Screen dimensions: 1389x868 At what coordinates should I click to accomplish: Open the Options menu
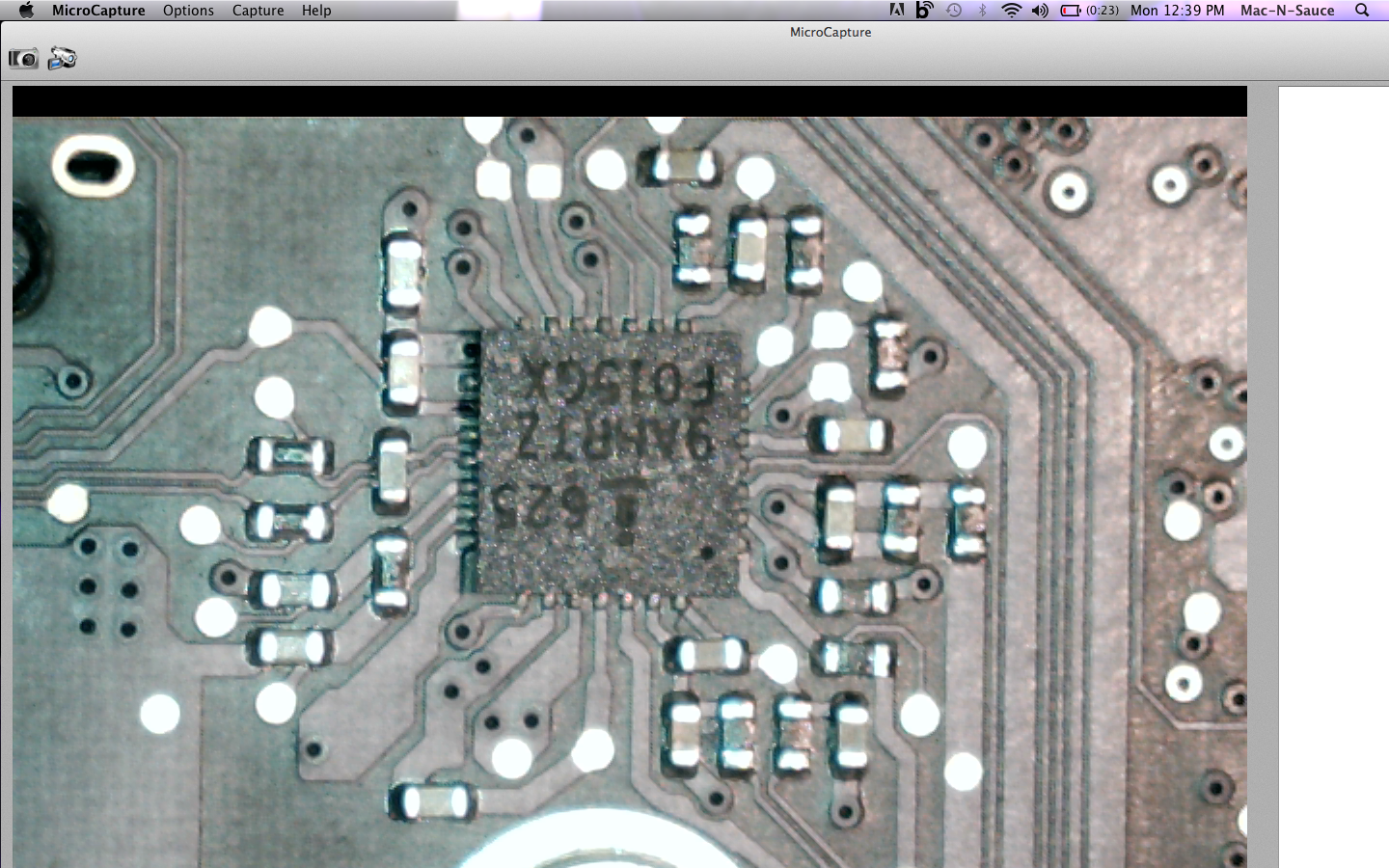point(188,10)
